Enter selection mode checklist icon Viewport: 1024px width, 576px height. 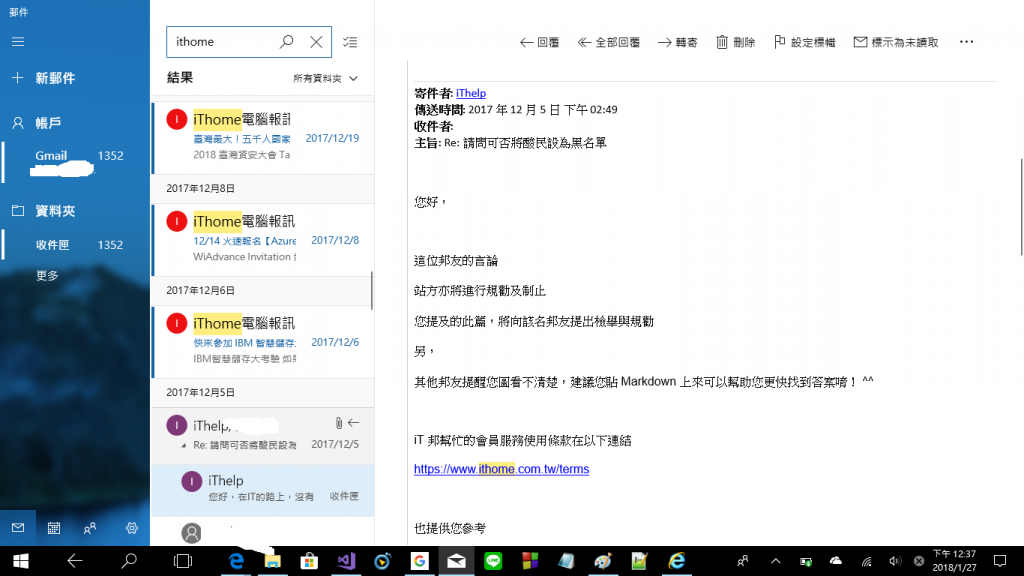[x=350, y=42]
